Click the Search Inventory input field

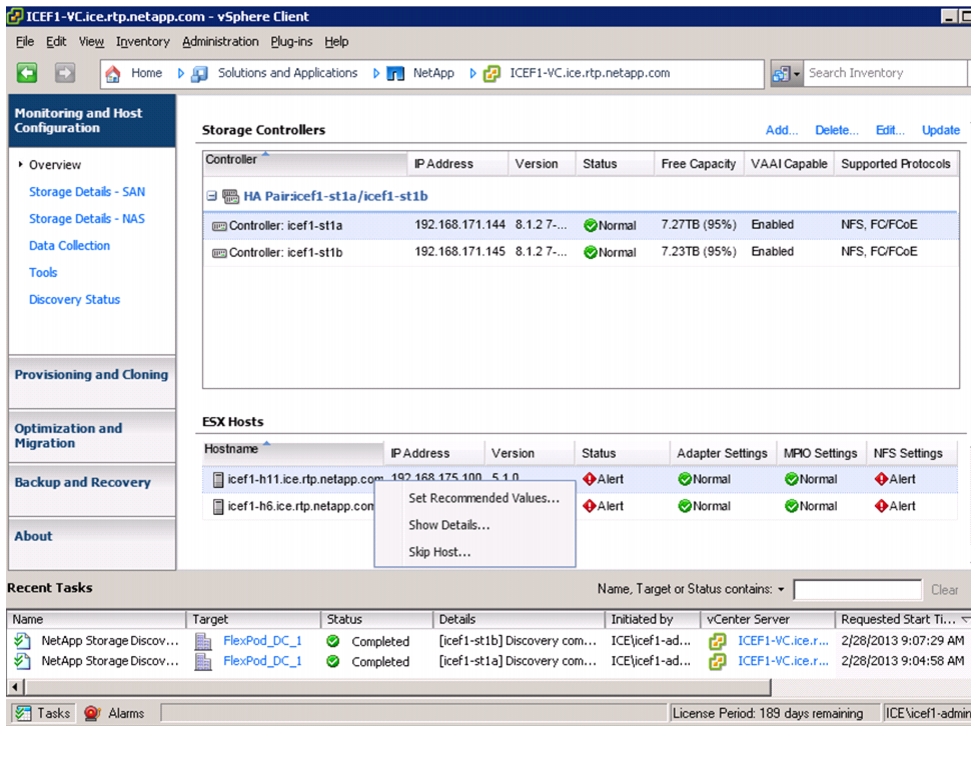(885, 74)
